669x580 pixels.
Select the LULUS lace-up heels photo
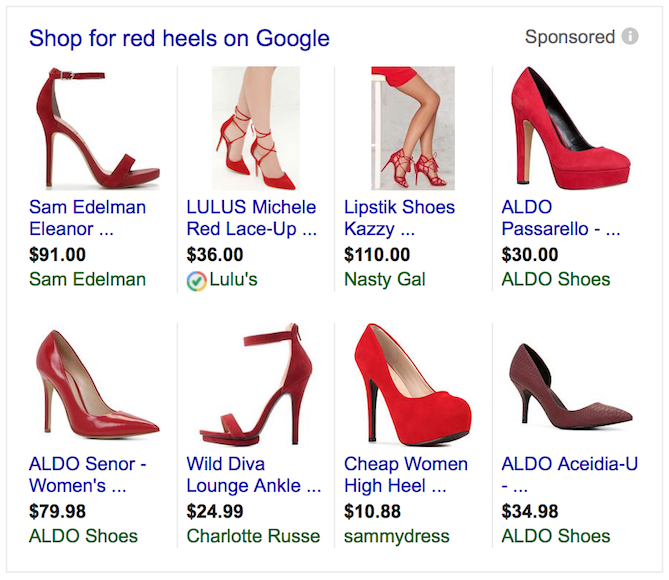[x=256, y=128]
